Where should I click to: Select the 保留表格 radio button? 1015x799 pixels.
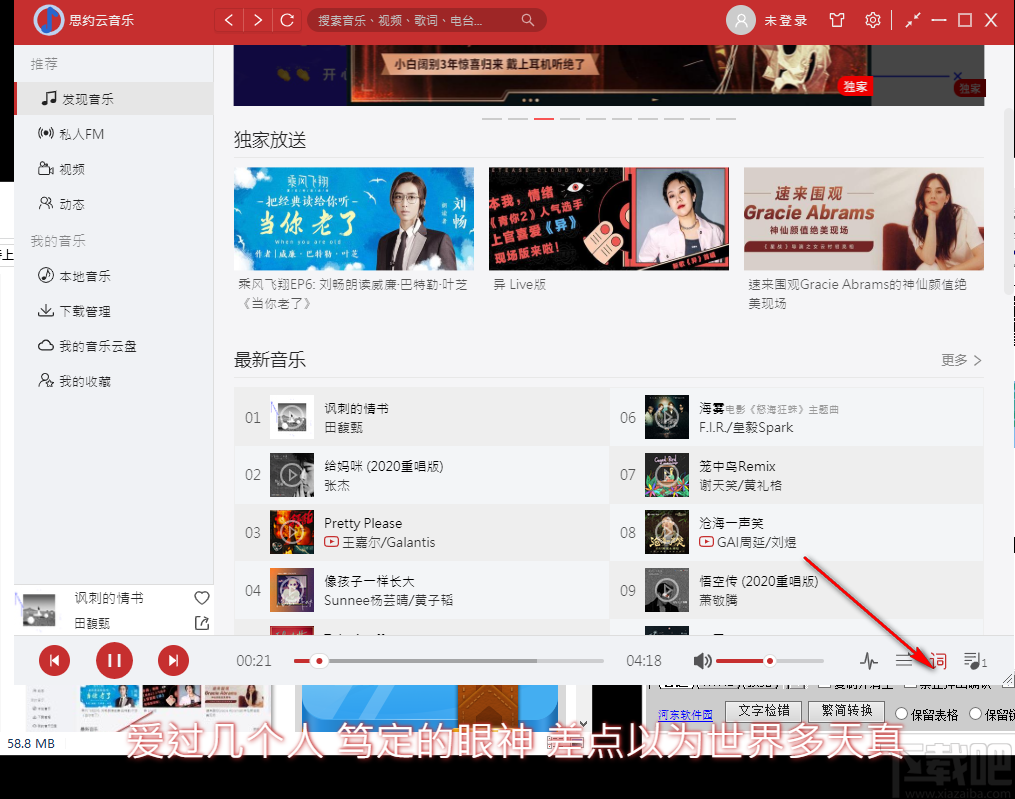(x=902, y=713)
